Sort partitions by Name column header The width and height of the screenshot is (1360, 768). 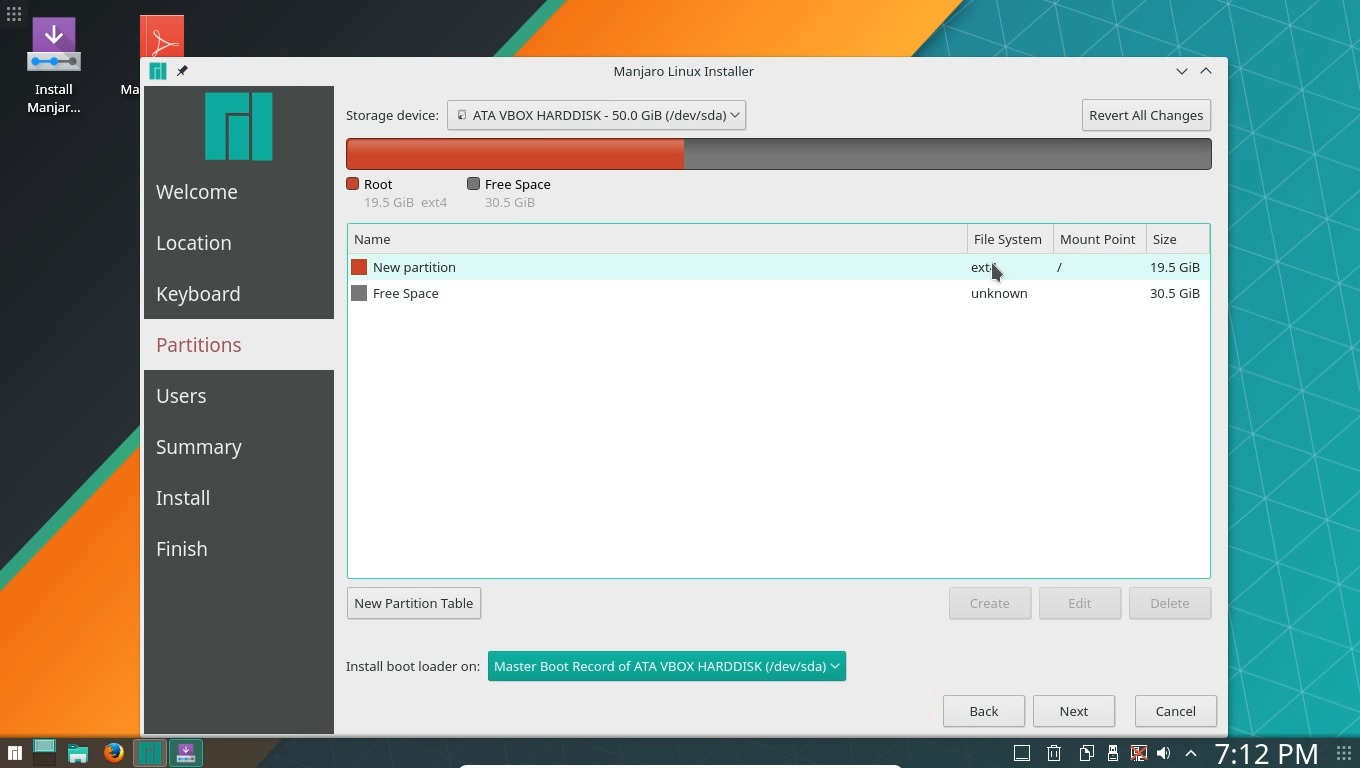point(657,239)
